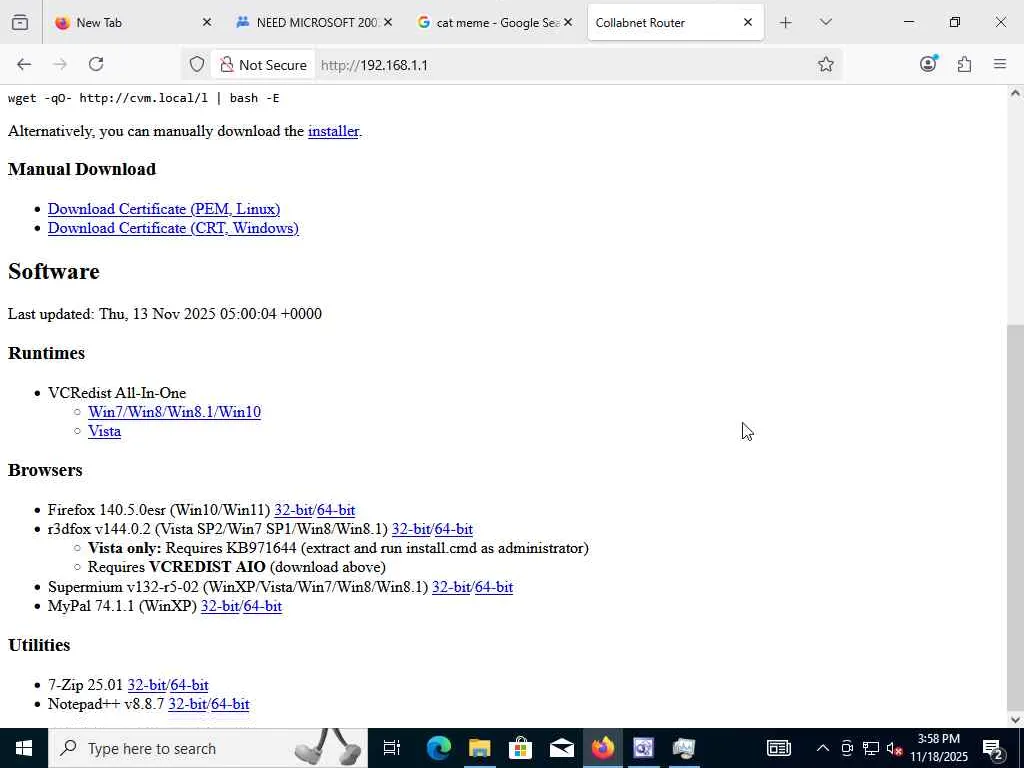Download Notepad++ v8.8.7 64-bit
Image resolution: width=1024 pixels, height=768 pixels.
(x=231, y=704)
